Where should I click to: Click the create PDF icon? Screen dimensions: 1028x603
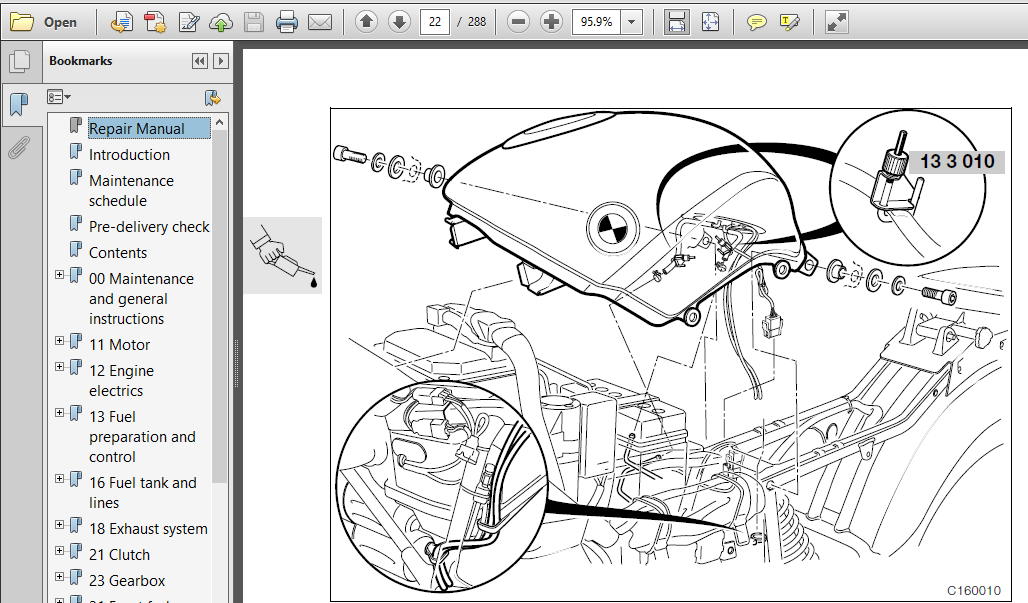pyautogui.click(x=155, y=22)
